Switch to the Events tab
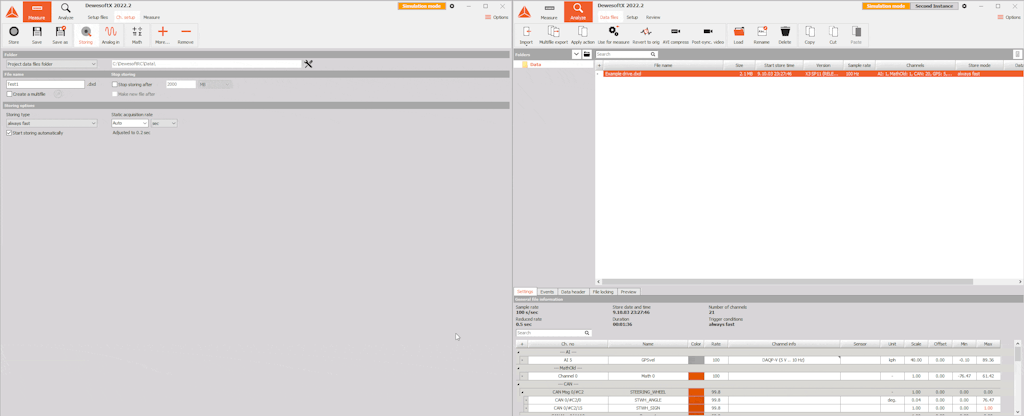The image size is (1024, 416). (547, 291)
